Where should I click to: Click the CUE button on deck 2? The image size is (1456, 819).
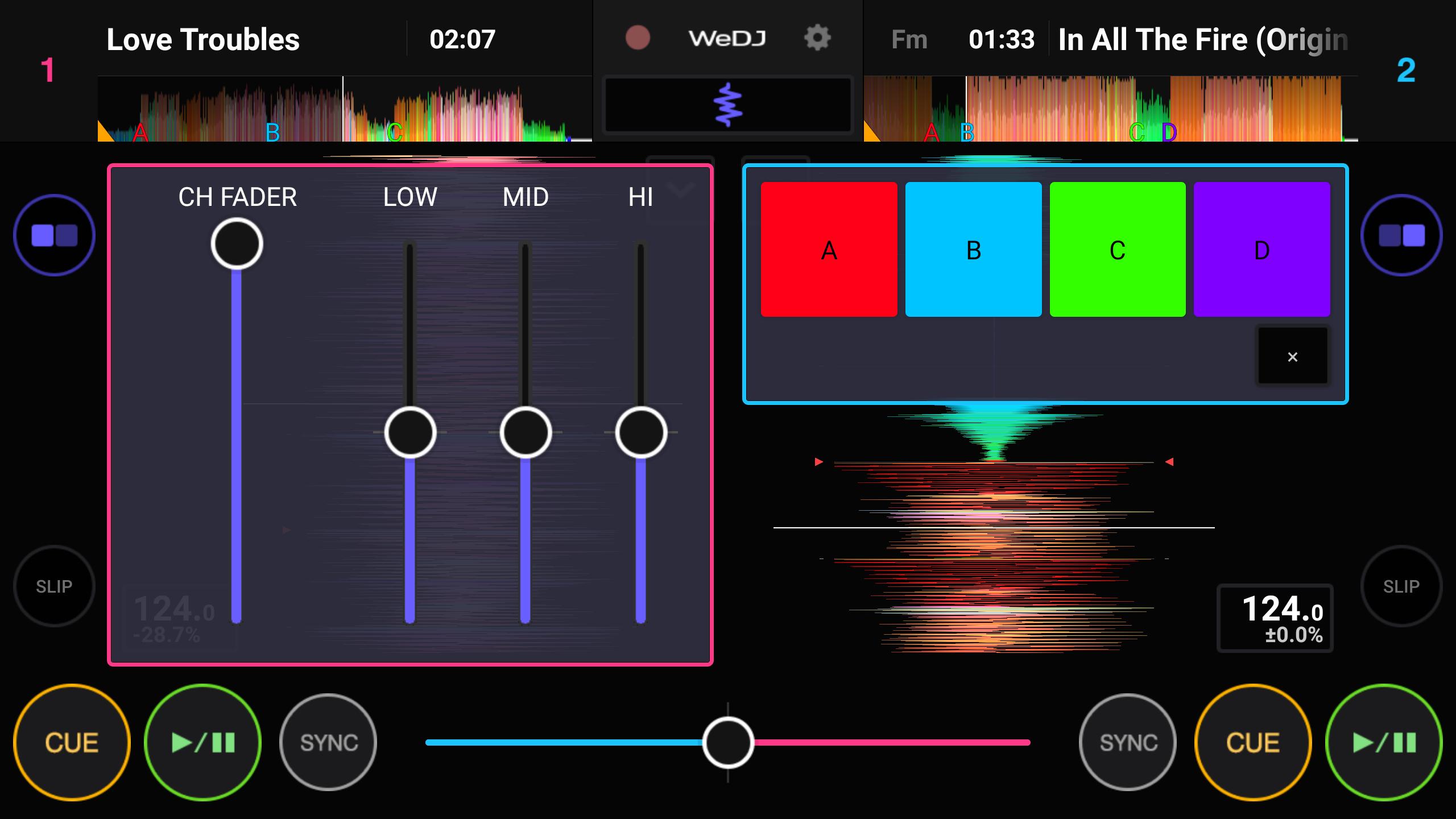point(1253,742)
